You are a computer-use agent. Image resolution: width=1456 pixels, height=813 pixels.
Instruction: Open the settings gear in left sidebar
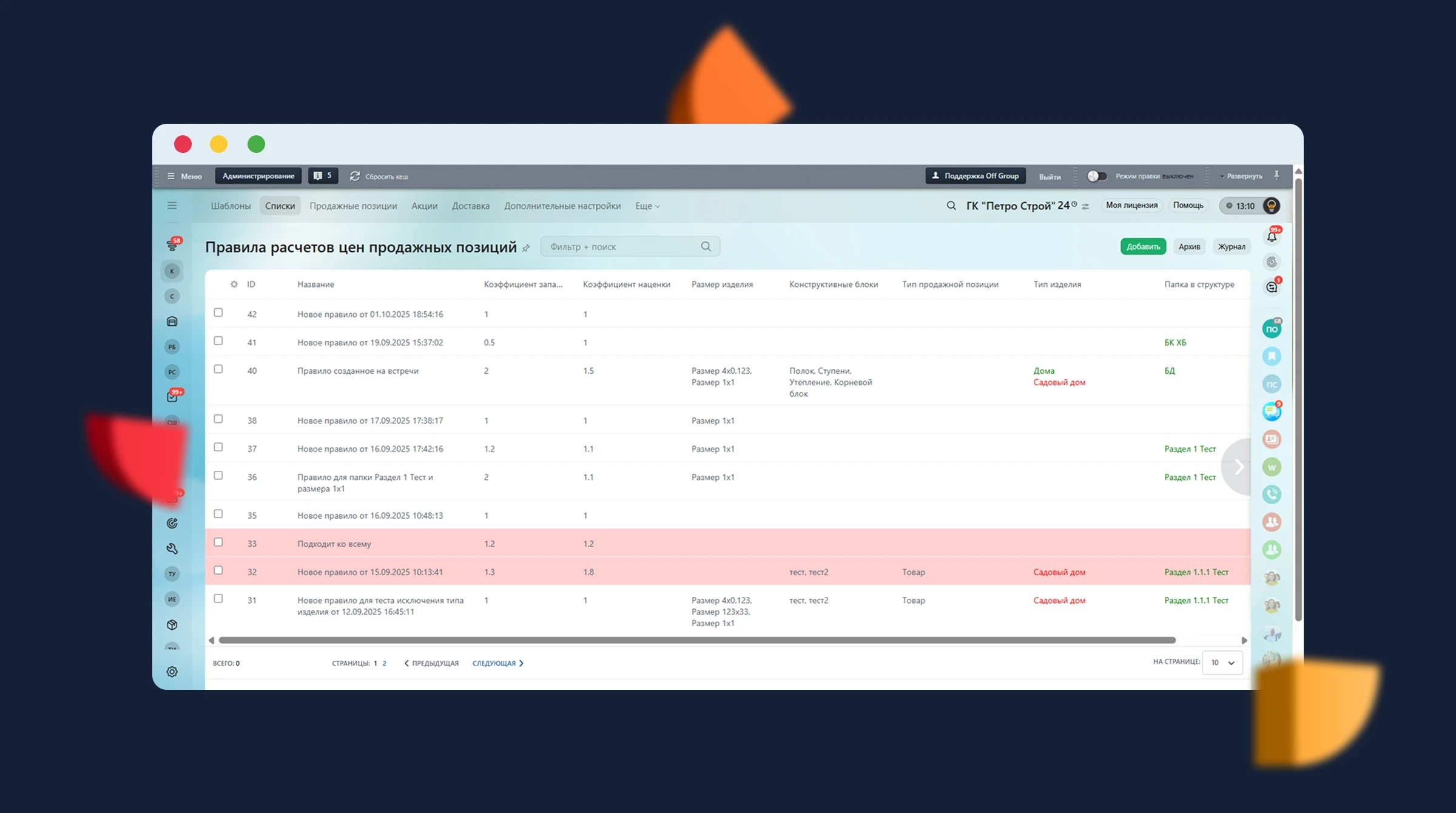(172, 672)
